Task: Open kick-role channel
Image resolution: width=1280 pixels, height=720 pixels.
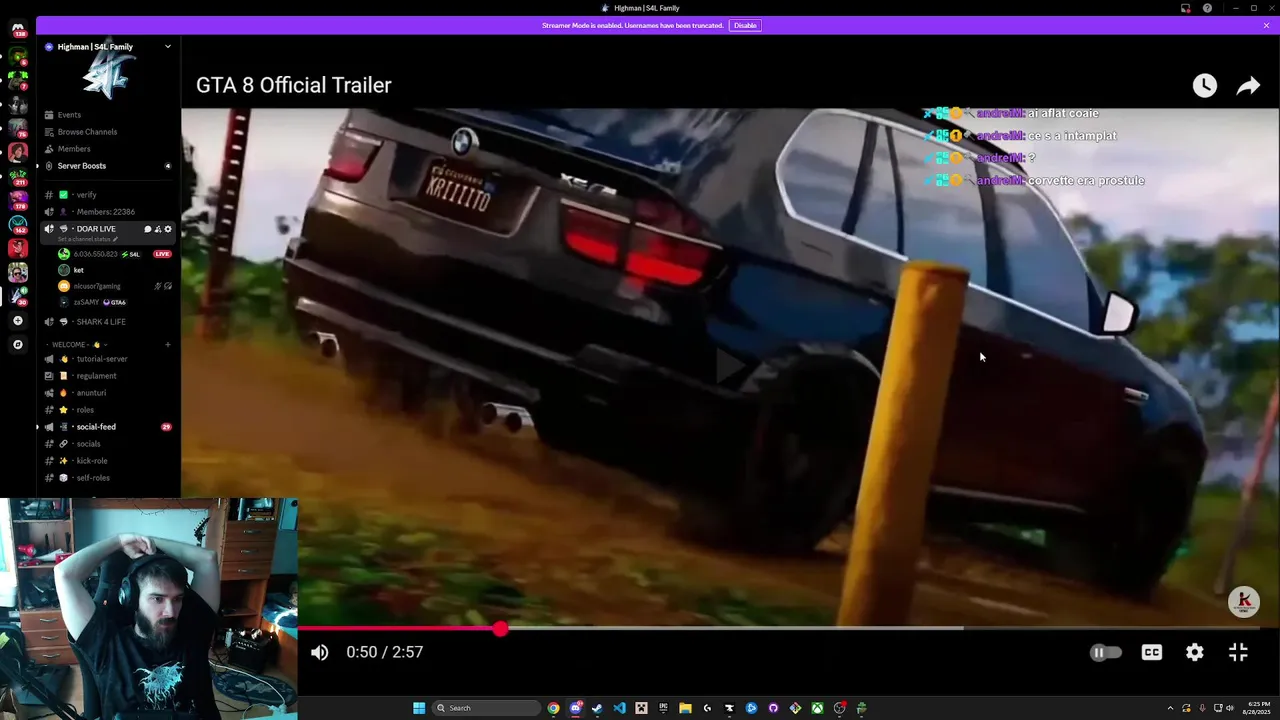Action: (109, 461)
